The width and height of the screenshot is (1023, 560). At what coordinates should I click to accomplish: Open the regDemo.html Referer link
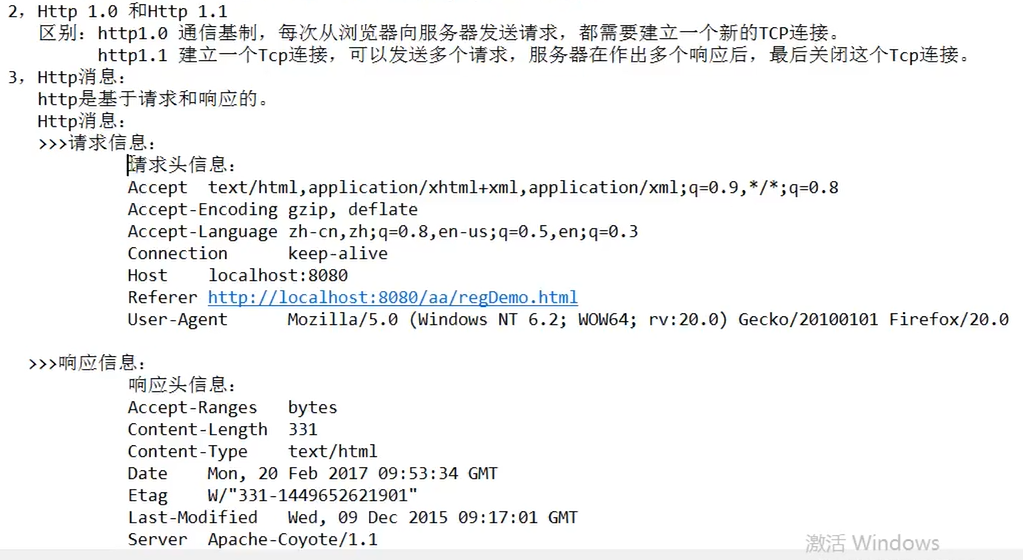[393, 298]
